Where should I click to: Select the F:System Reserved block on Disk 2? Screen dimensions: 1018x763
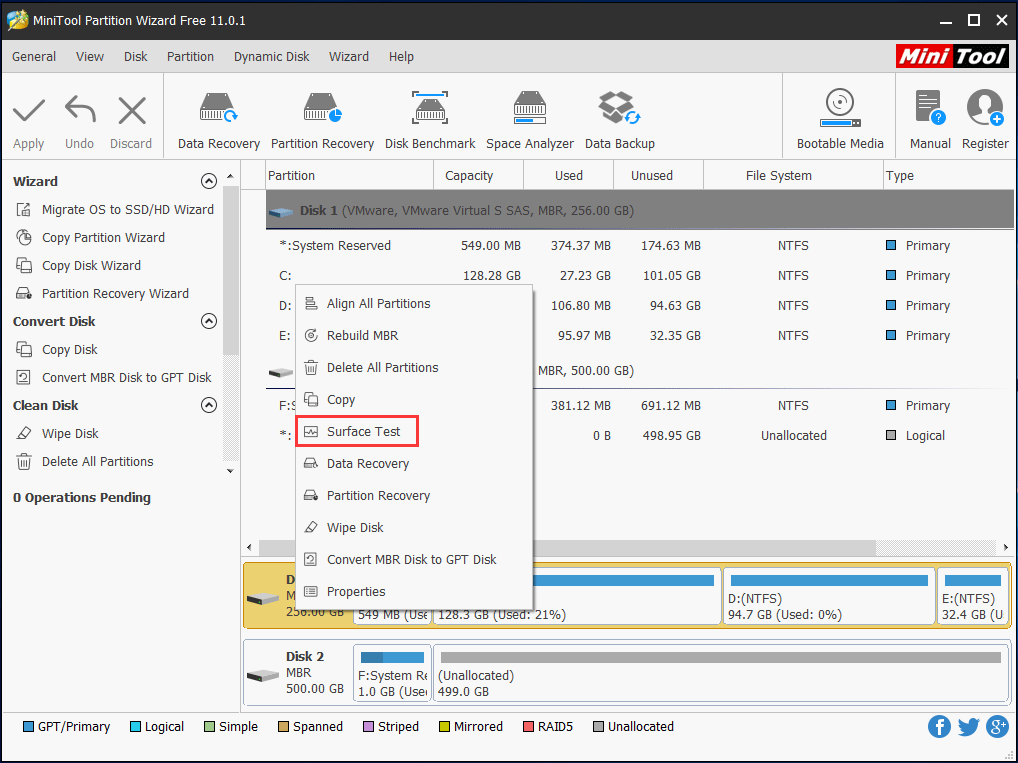coord(392,673)
